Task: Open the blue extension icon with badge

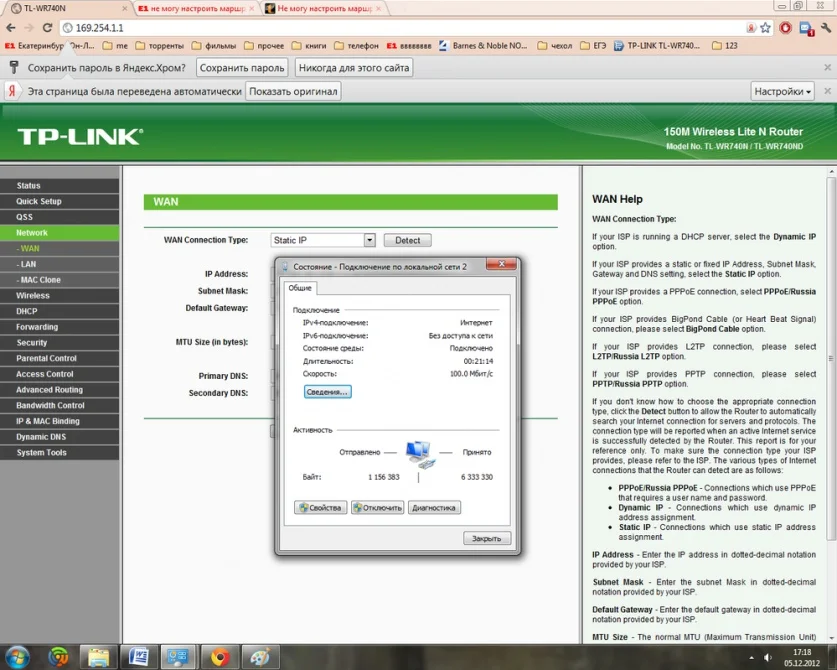Action: tap(806, 28)
